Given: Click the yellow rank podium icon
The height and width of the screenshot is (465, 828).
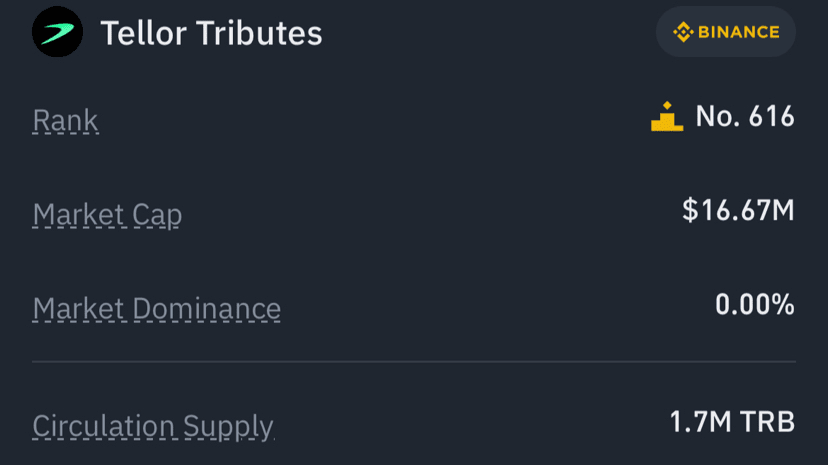Looking at the screenshot, I should 667,118.
